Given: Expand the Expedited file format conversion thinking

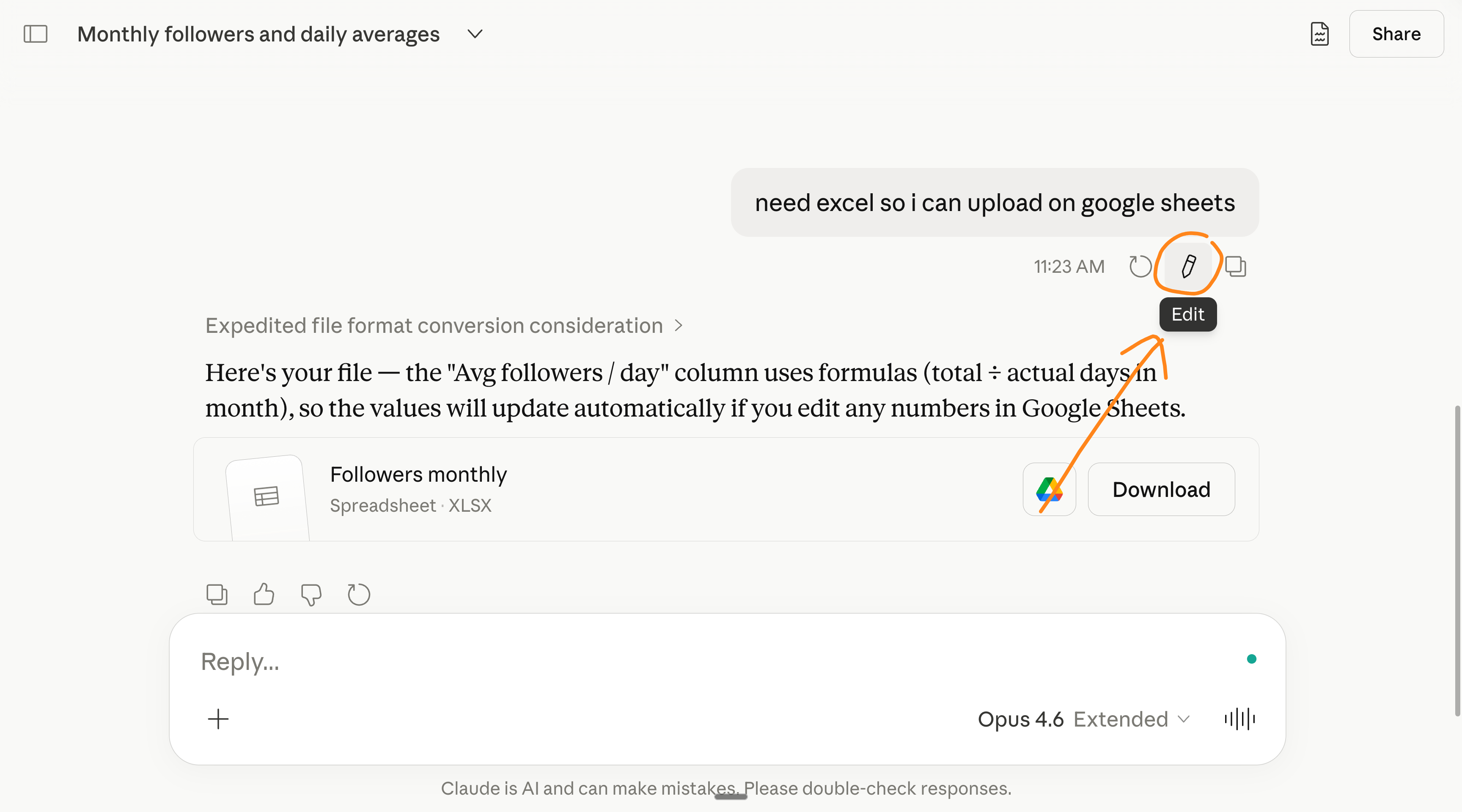Looking at the screenshot, I should point(444,326).
